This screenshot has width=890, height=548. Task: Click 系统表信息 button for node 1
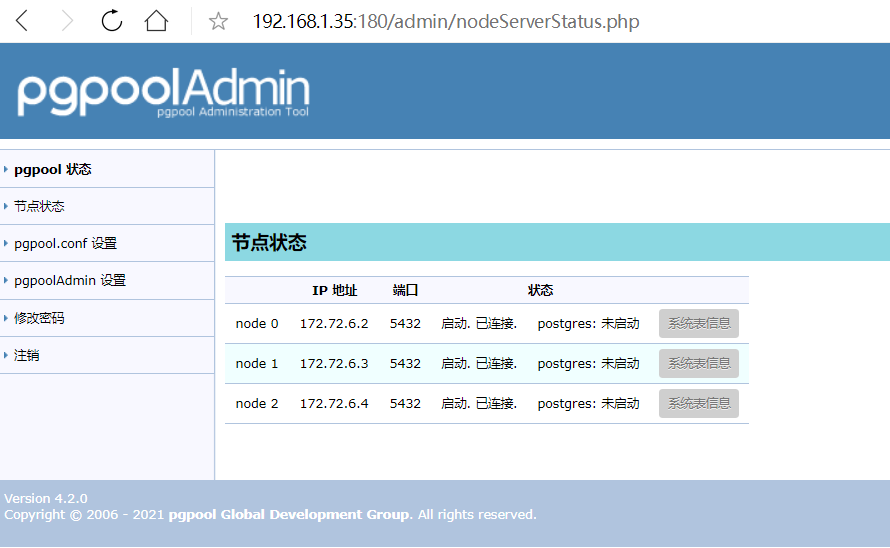tap(699, 363)
